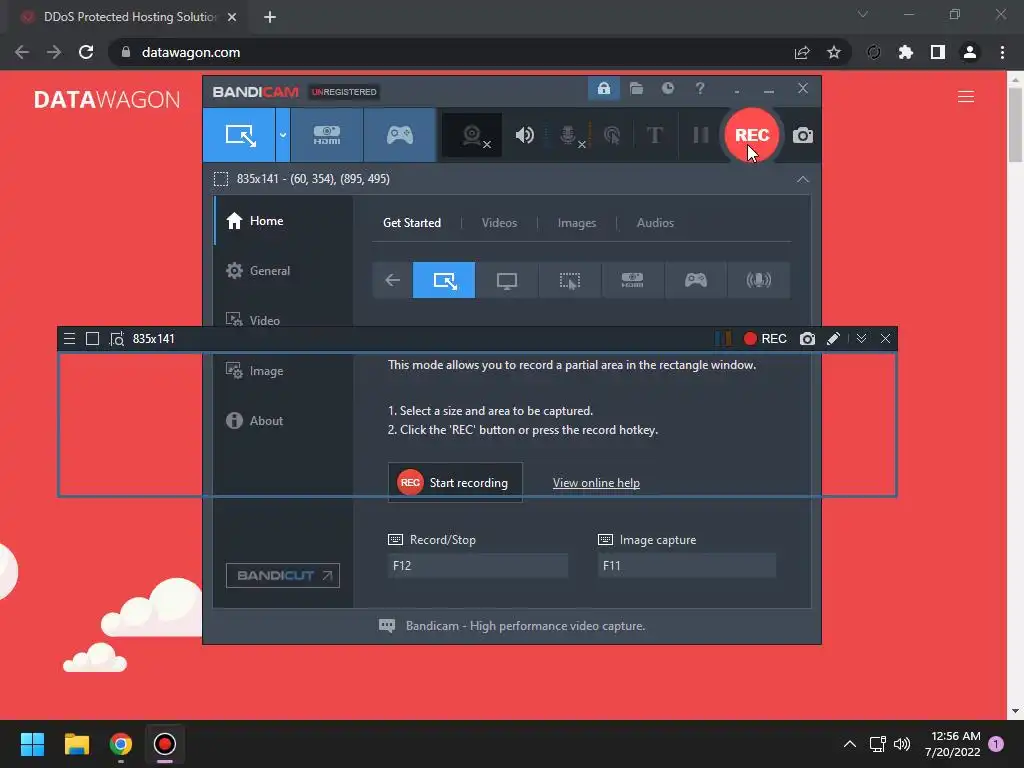Click Start recording button
Image resolution: width=1024 pixels, height=768 pixels.
[x=455, y=483]
